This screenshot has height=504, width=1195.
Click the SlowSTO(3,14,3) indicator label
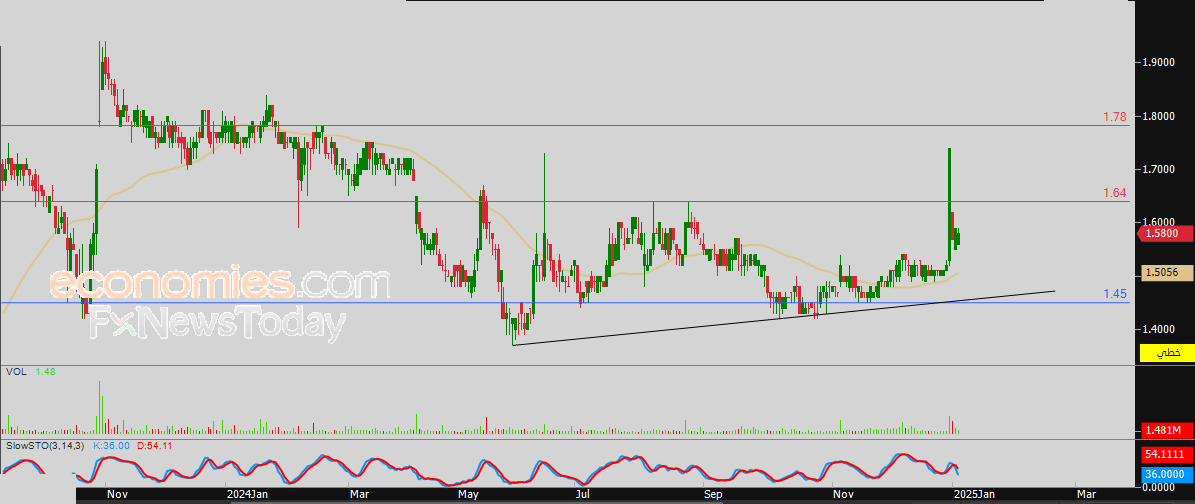[46, 445]
